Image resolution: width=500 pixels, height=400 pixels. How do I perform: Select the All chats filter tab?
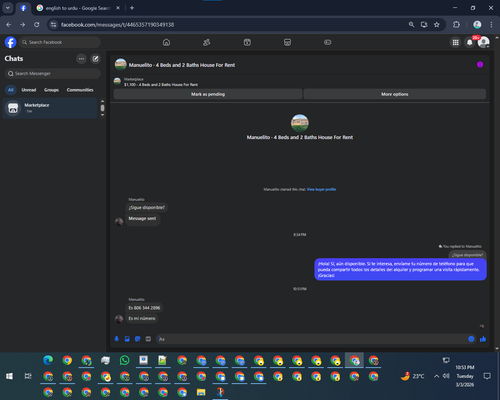pos(11,90)
